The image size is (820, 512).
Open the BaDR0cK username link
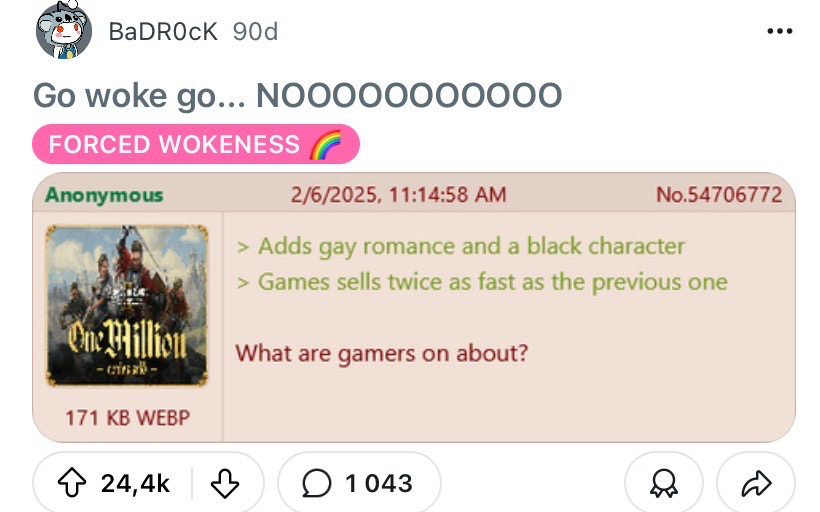[163, 31]
